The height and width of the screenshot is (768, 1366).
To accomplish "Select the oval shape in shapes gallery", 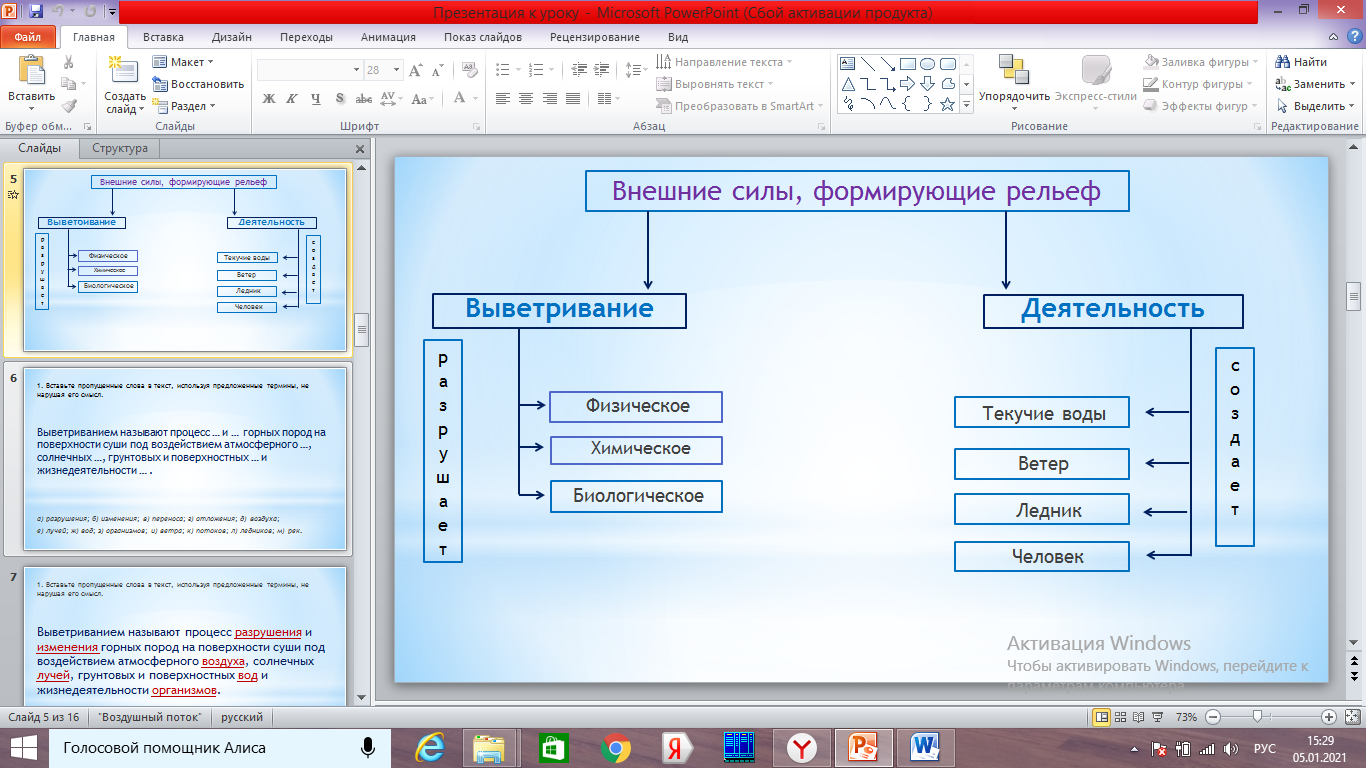I will point(927,64).
